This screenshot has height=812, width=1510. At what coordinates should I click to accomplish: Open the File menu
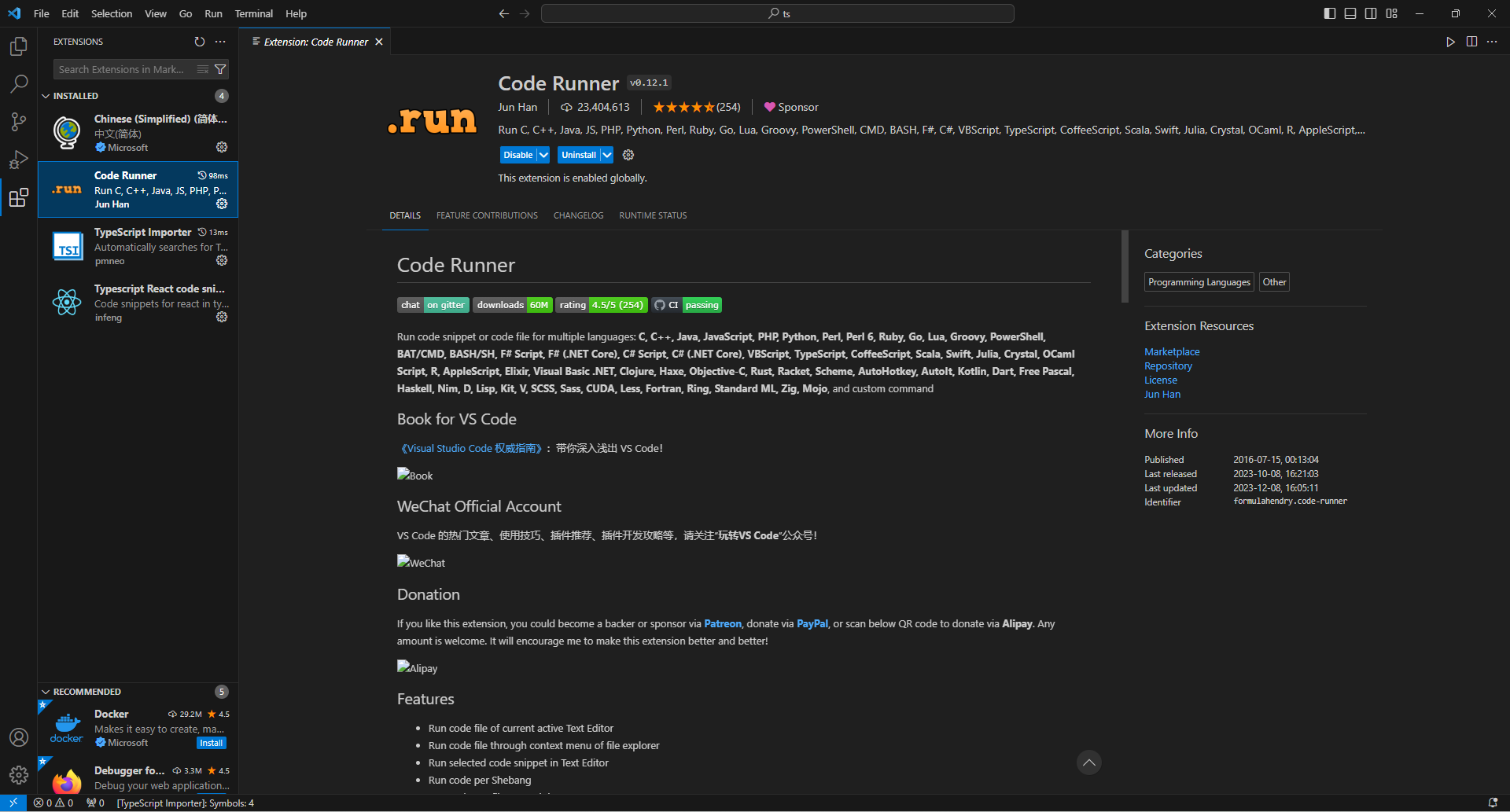click(42, 13)
